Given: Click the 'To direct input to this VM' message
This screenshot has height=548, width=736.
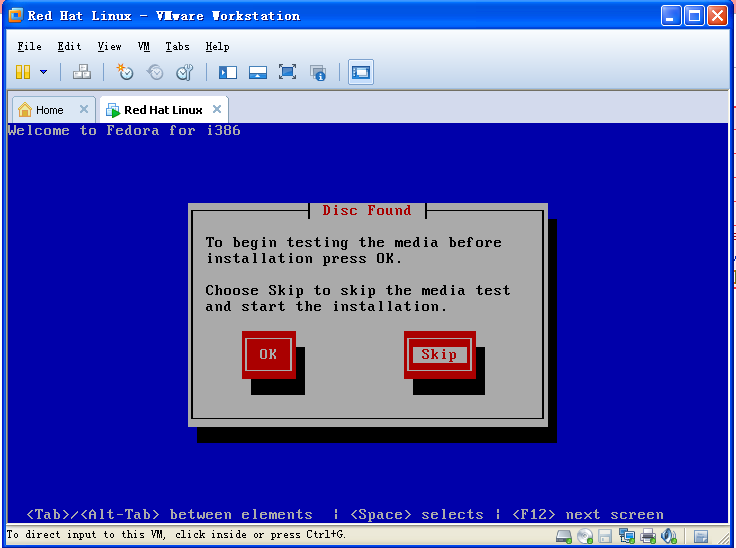Looking at the screenshot, I should click(176, 534).
